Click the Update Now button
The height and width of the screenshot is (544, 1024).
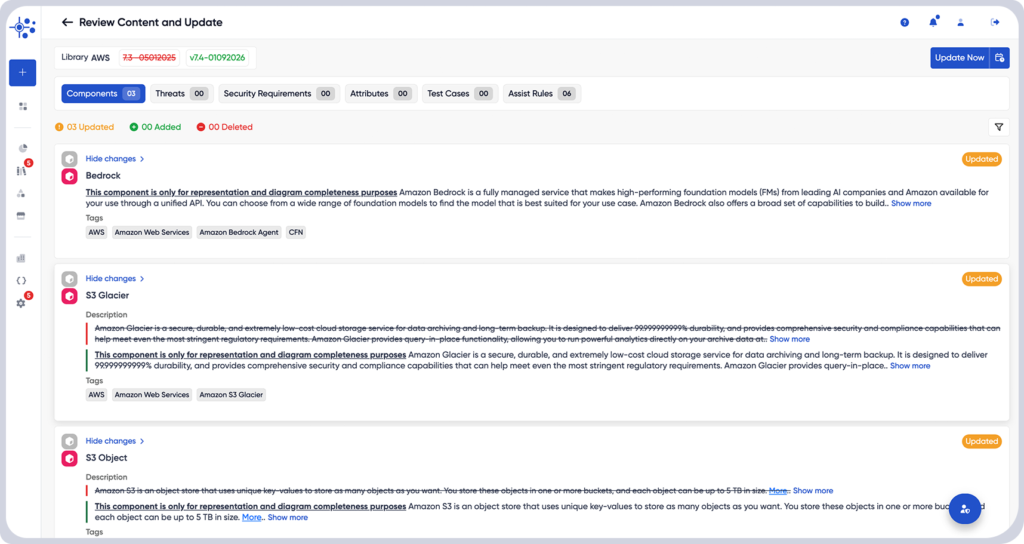pos(959,58)
